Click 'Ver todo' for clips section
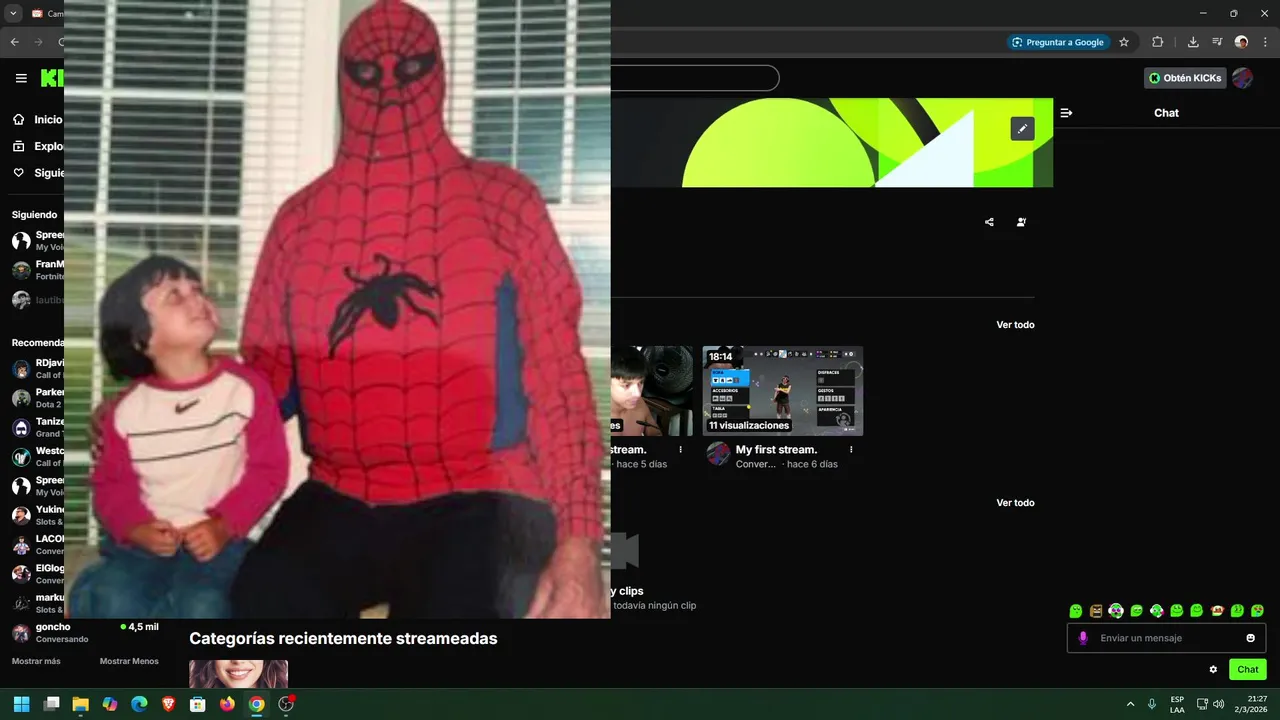 pos(1015,503)
